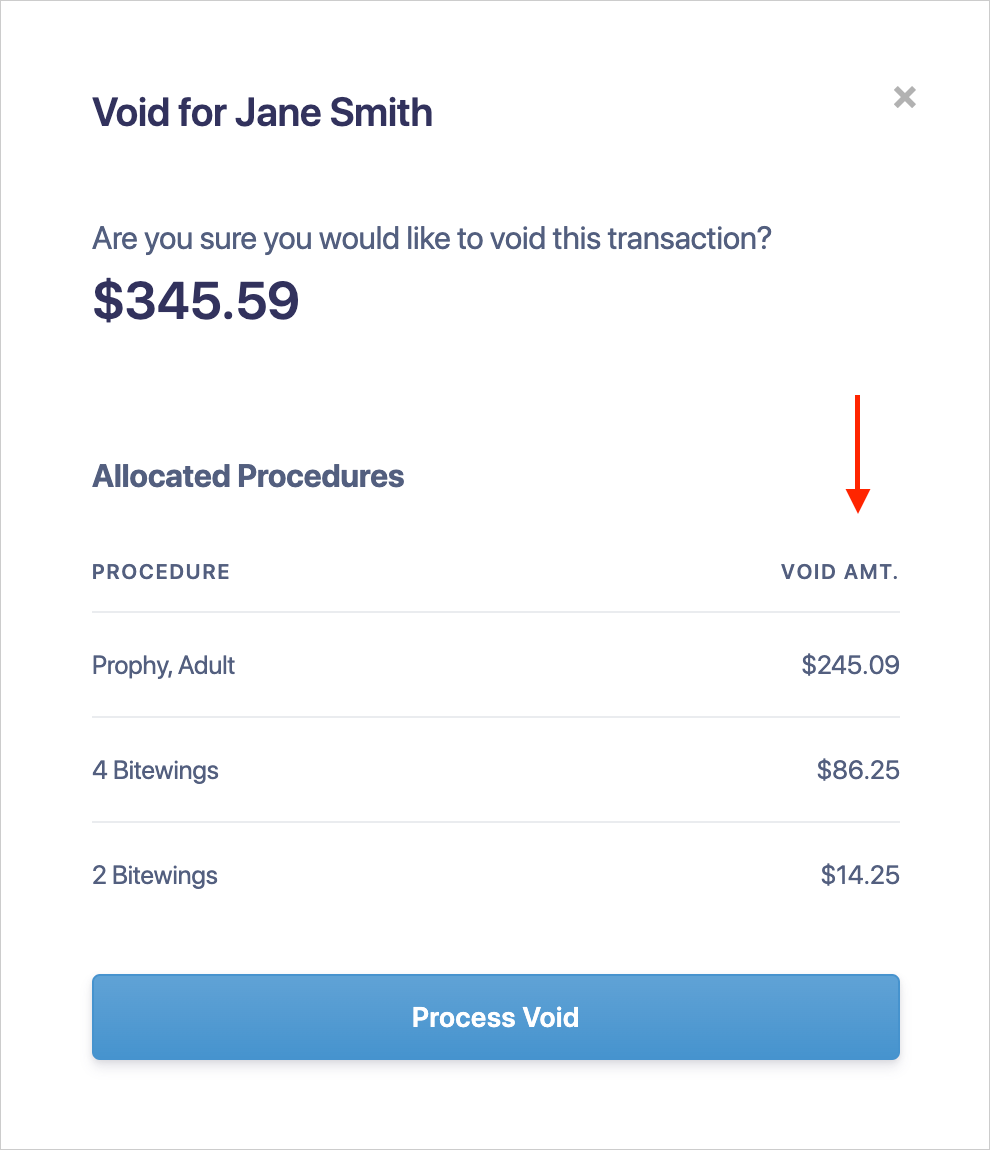Select the 4 Bitewings procedure row
Viewport: 990px width, 1150px height.
coord(496,769)
